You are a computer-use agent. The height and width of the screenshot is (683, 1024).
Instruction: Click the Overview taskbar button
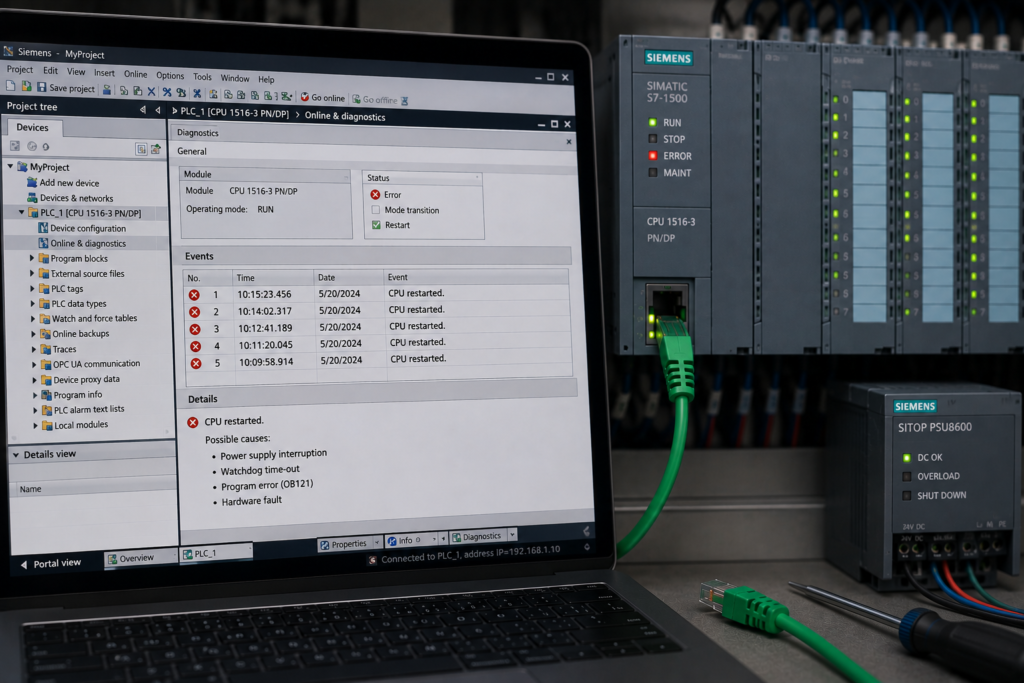coord(139,558)
